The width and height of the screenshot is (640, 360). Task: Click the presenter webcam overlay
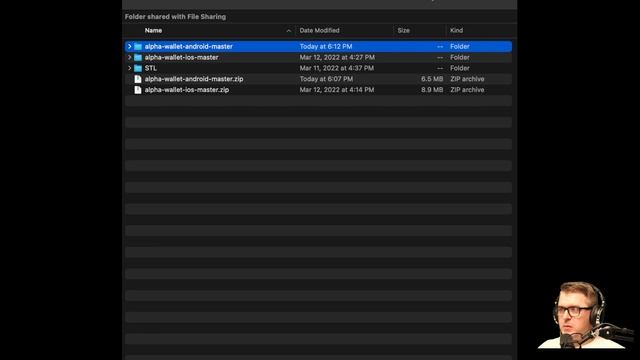[x=585, y=315]
